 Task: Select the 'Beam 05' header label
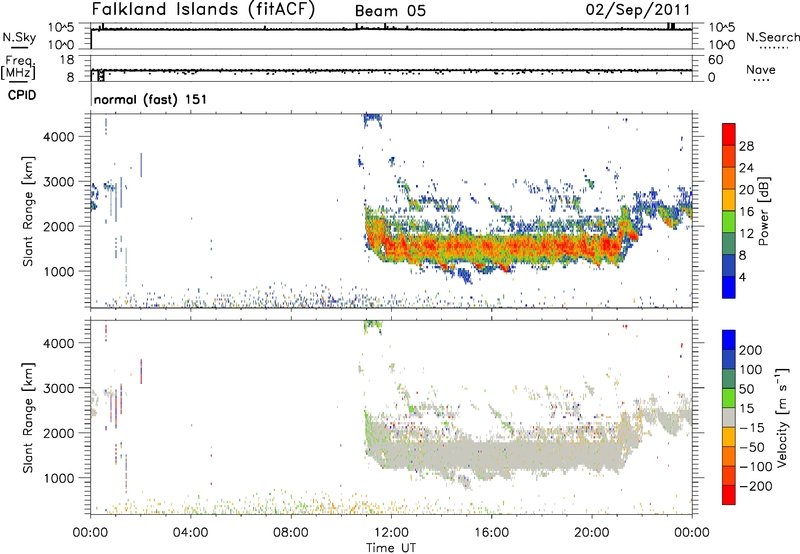pos(390,11)
